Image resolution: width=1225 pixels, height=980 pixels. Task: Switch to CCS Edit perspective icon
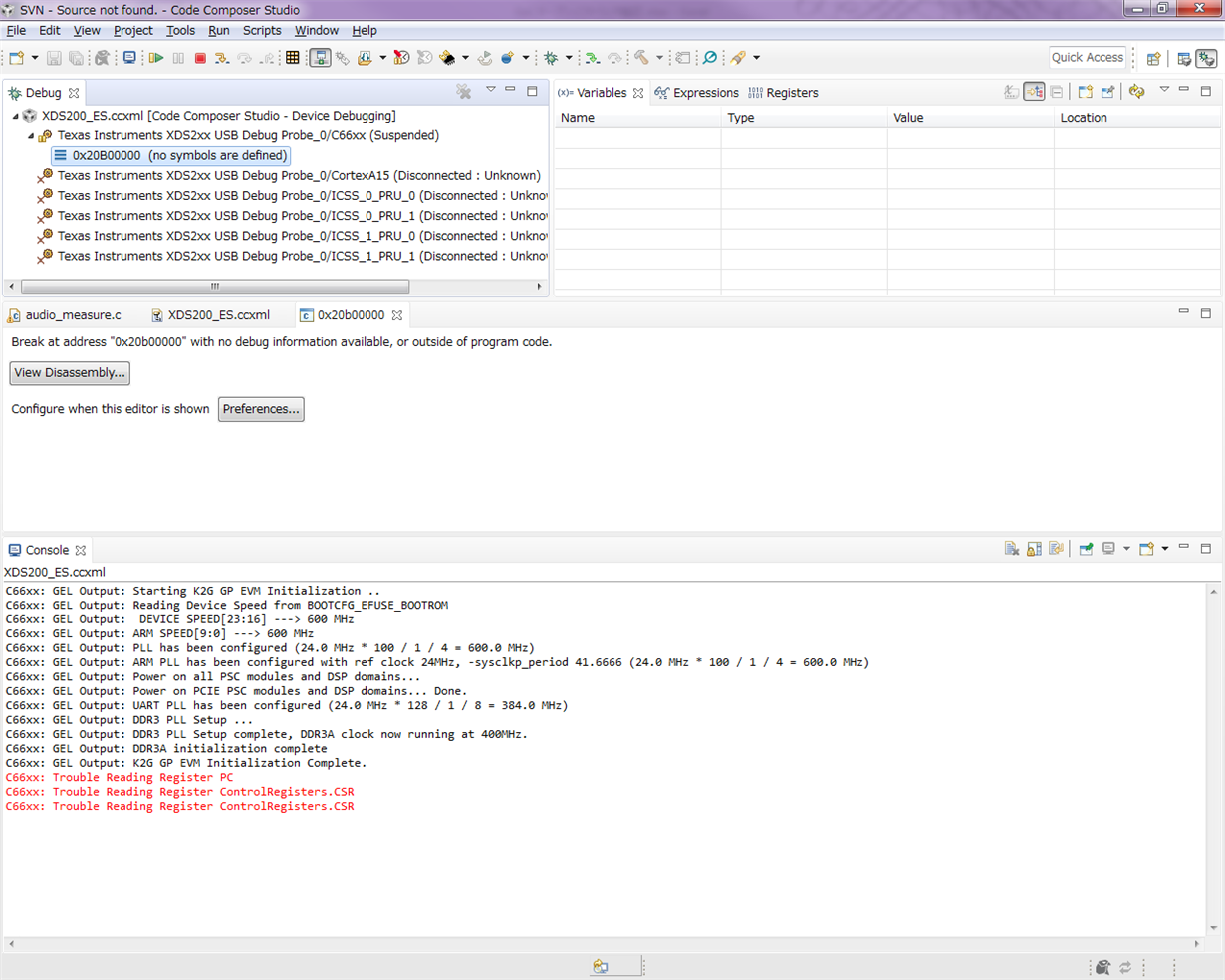point(1184,58)
